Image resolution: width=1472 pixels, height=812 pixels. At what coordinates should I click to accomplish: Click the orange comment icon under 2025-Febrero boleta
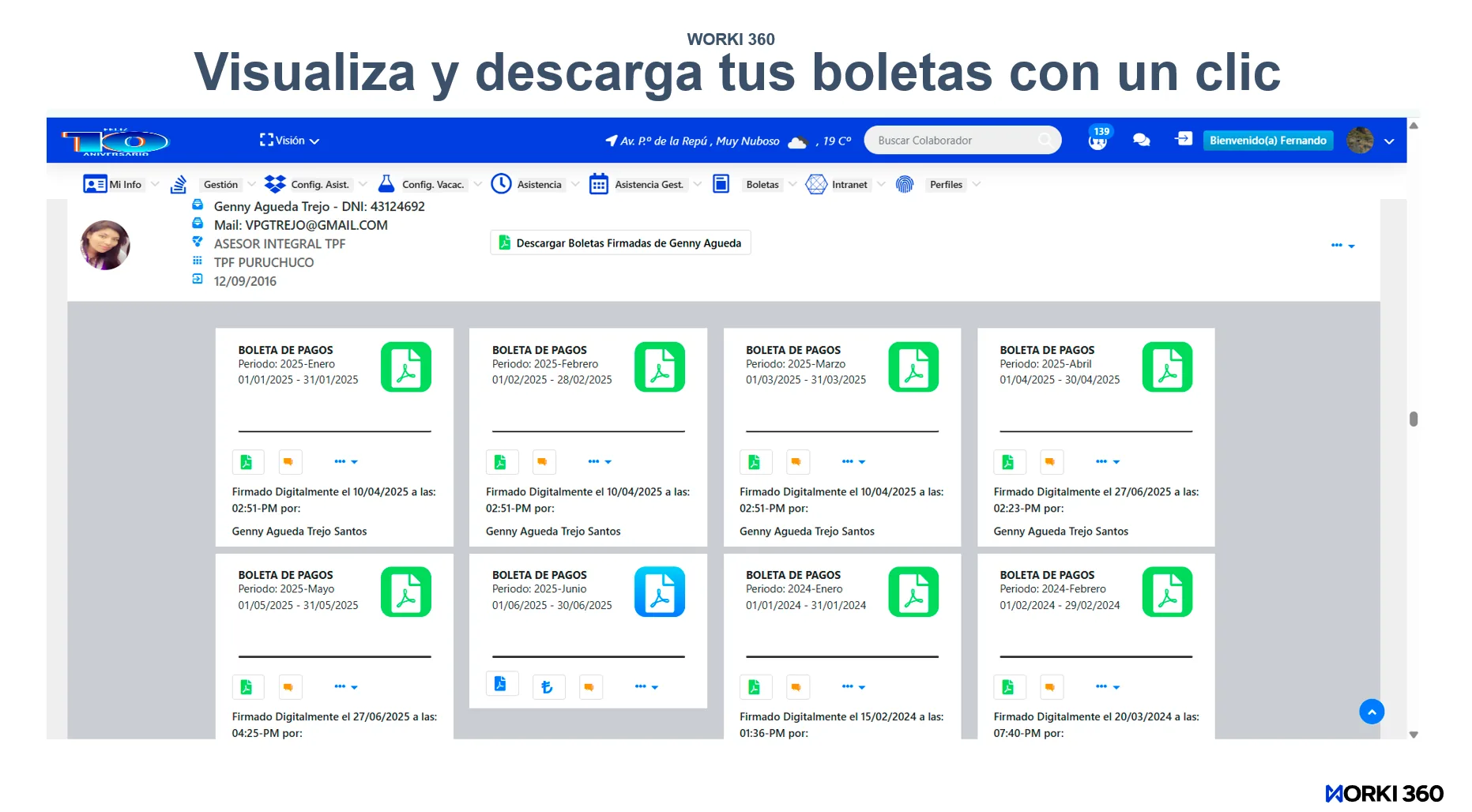[x=542, y=461]
